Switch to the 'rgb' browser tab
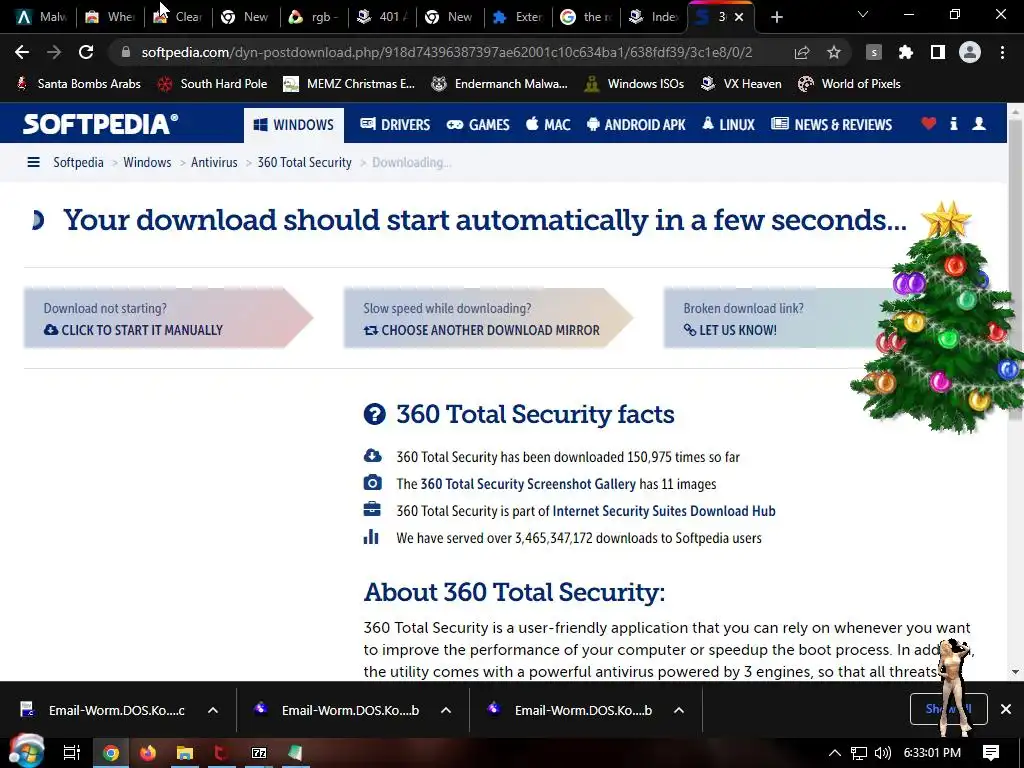The height and width of the screenshot is (768, 1024). click(x=314, y=17)
